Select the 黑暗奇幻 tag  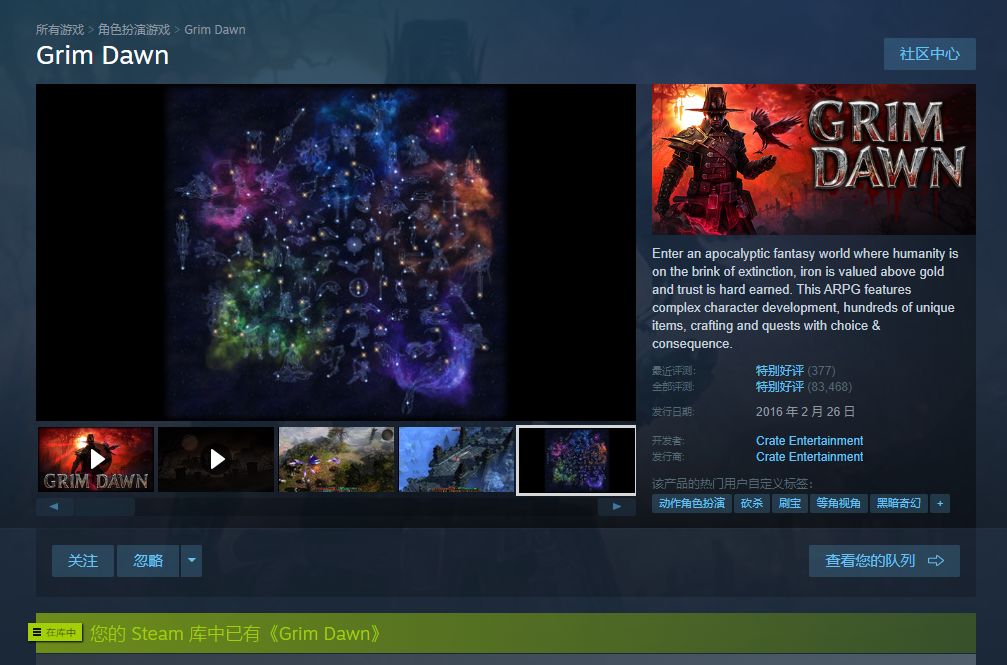click(x=898, y=503)
